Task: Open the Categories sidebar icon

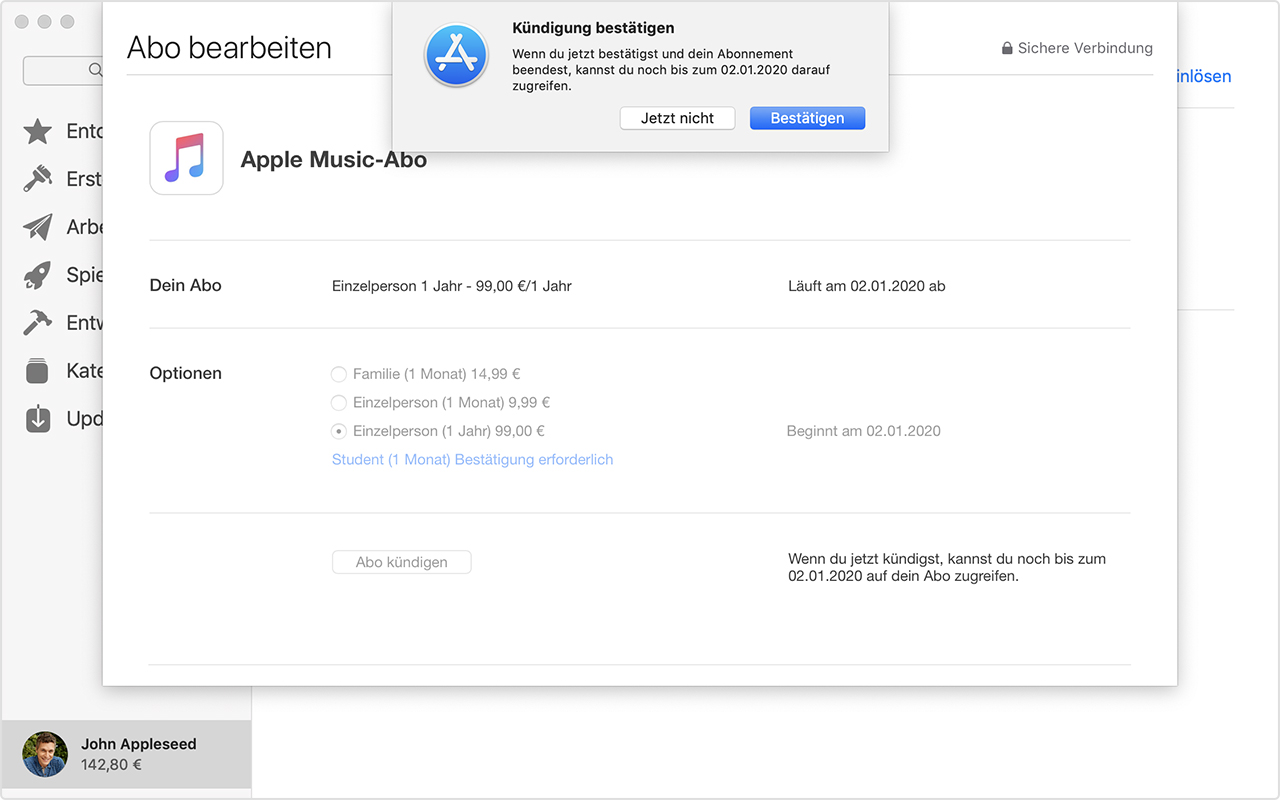Action: [38, 370]
